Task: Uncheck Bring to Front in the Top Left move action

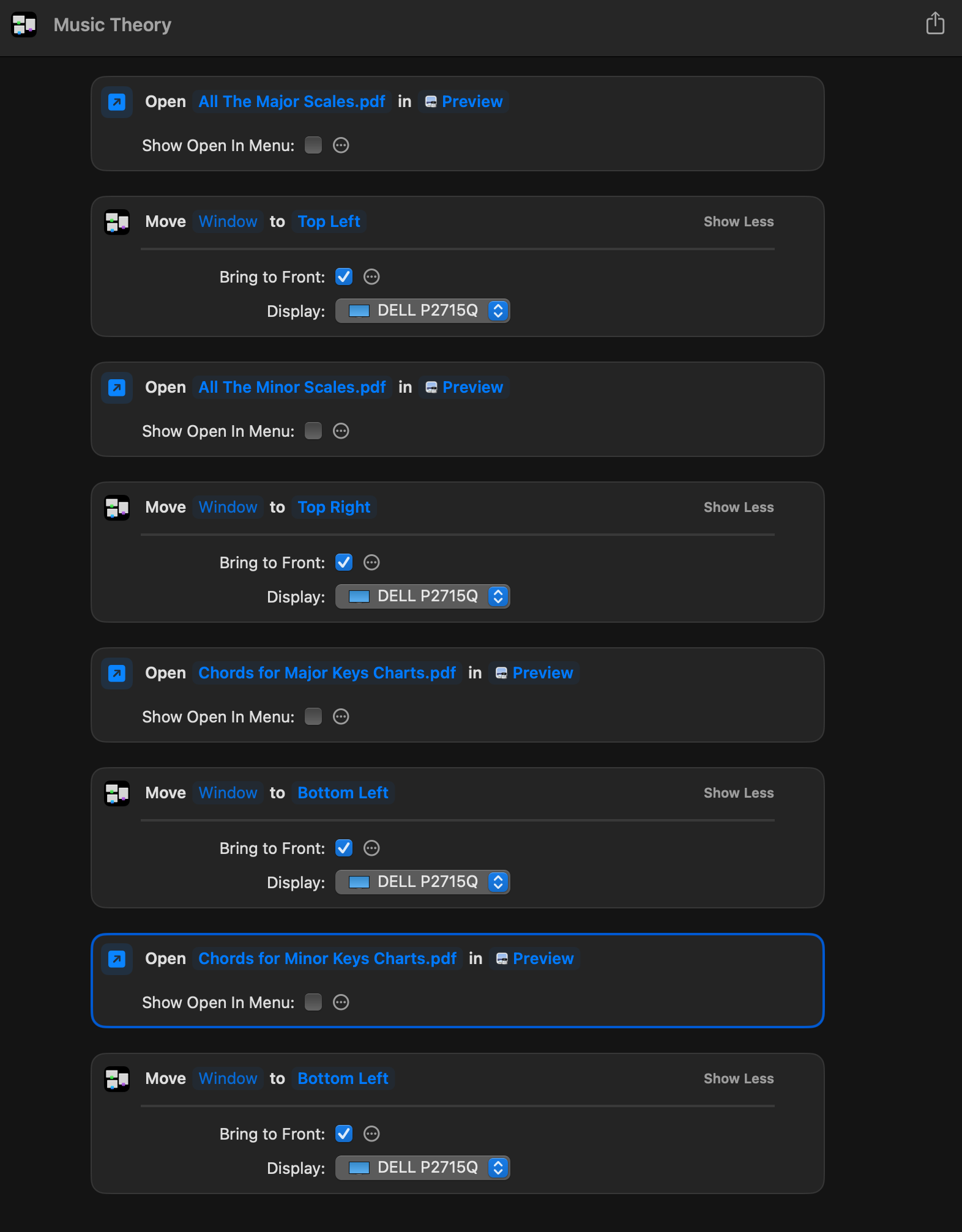Action: (x=344, y=276)
